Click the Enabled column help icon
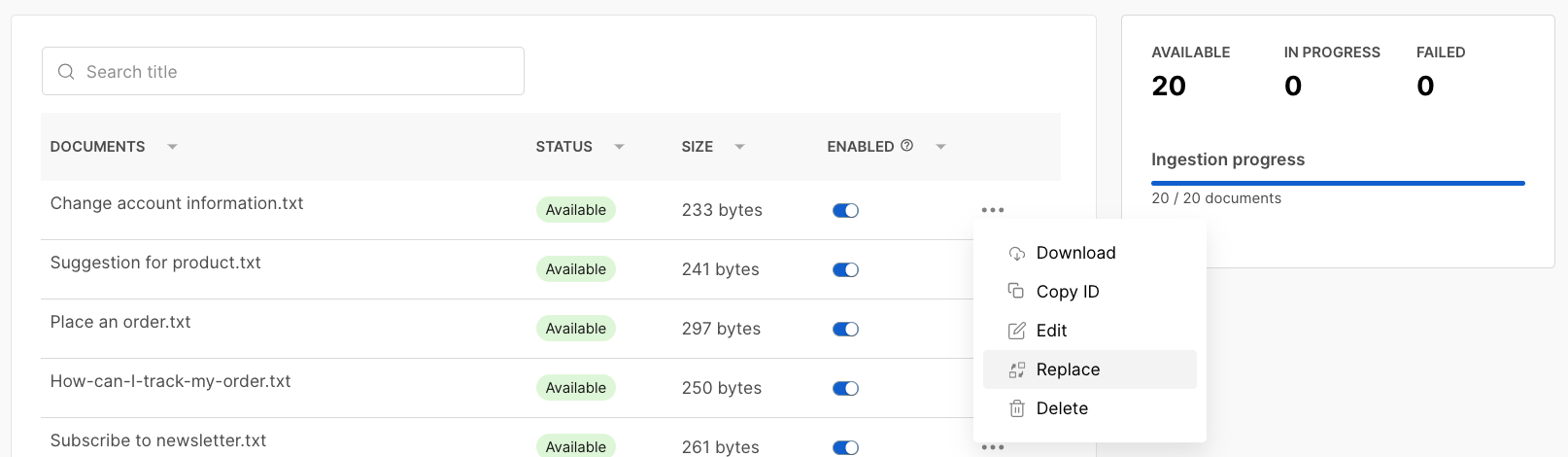Screen dimensions: 1568x457 point(906,146)
